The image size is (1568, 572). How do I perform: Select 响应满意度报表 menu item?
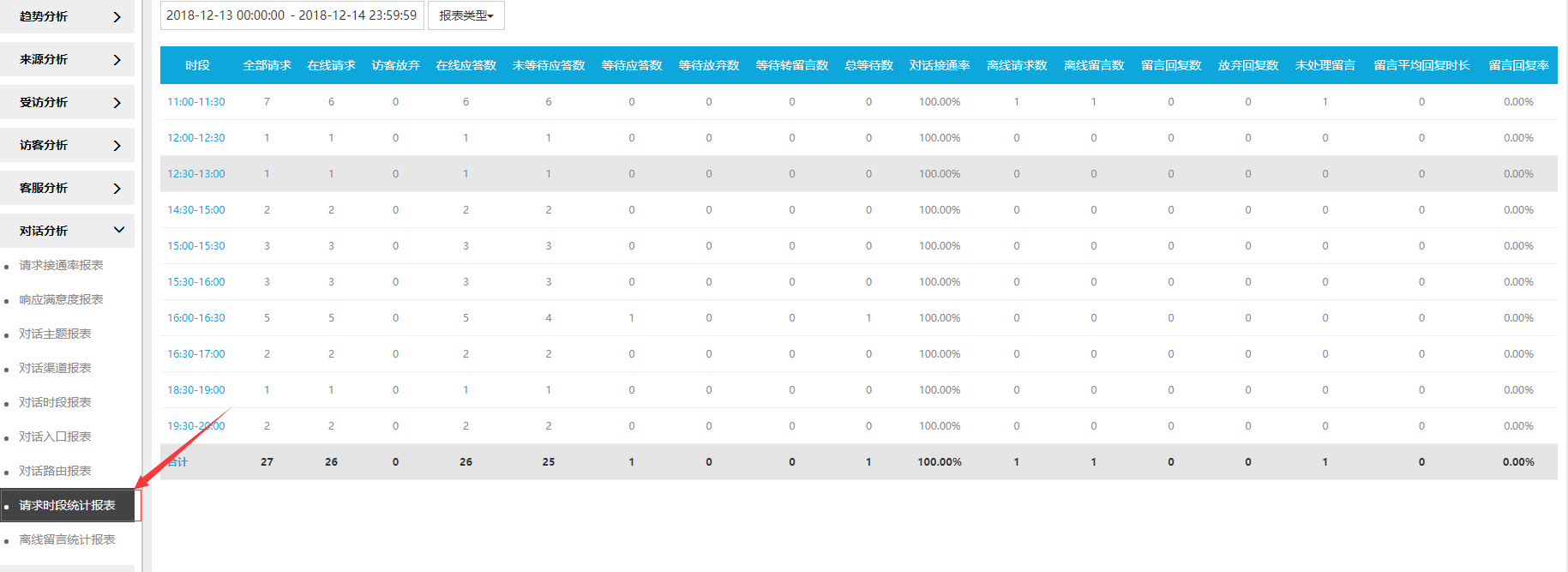click(x=61, y=299)
